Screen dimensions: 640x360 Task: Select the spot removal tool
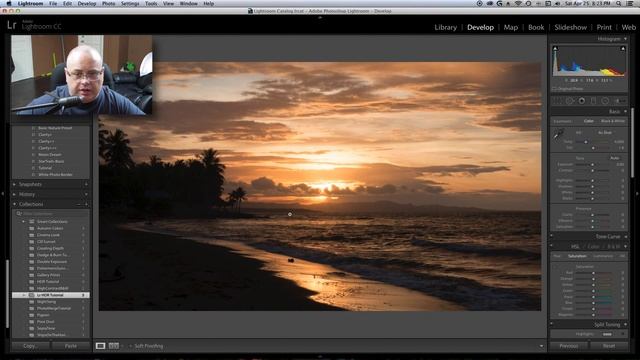(x=569, y=101)
